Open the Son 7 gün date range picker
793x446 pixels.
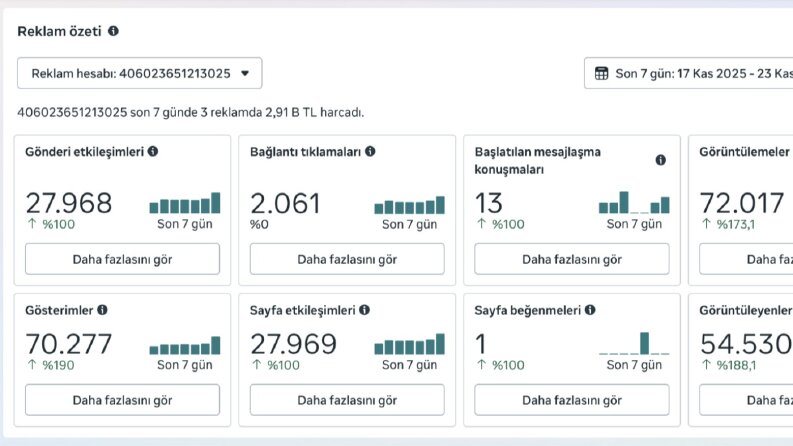point(688,73)
